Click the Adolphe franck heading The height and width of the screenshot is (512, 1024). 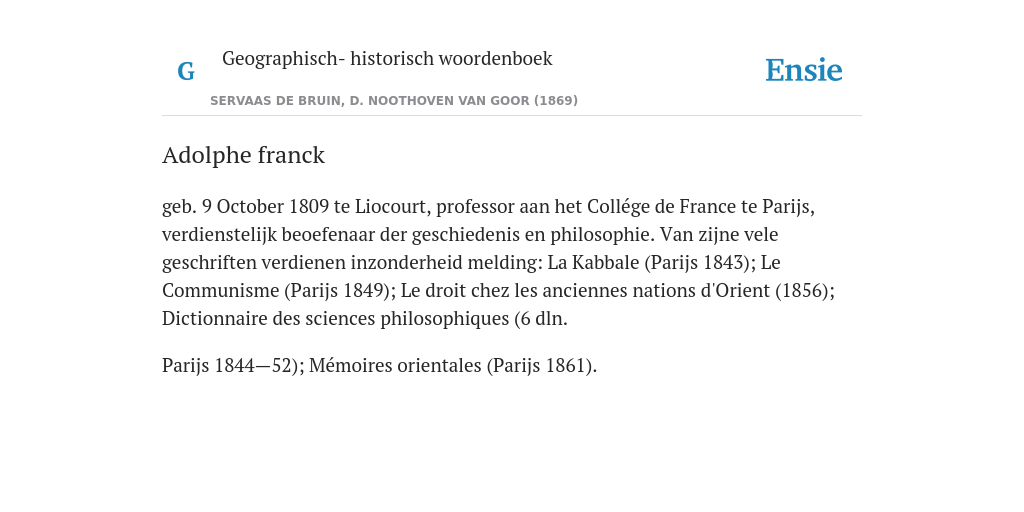(x=243, y=155)
